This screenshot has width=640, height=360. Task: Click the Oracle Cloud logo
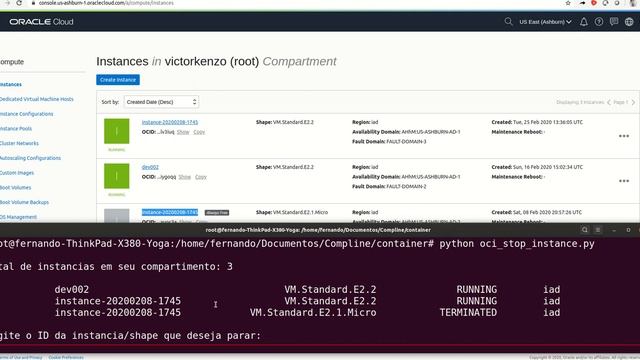[x=41, y=22]
